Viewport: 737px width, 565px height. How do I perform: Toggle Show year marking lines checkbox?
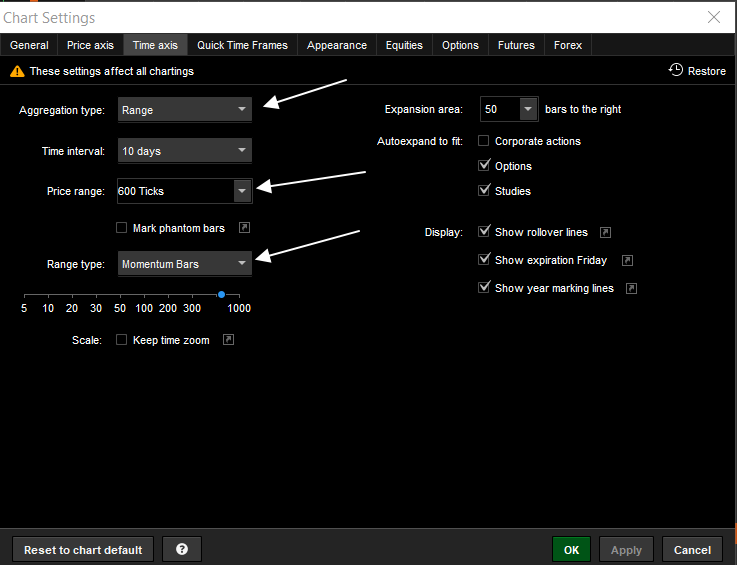[x=484, y=287]
